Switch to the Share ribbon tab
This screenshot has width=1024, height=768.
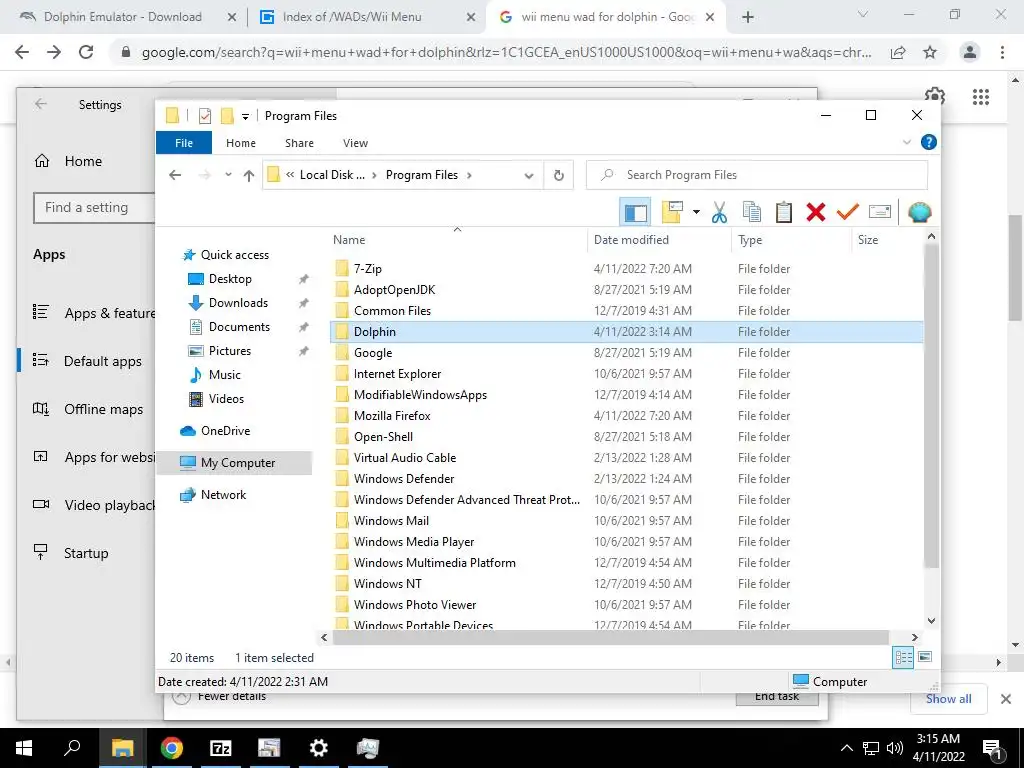point(299,143)
